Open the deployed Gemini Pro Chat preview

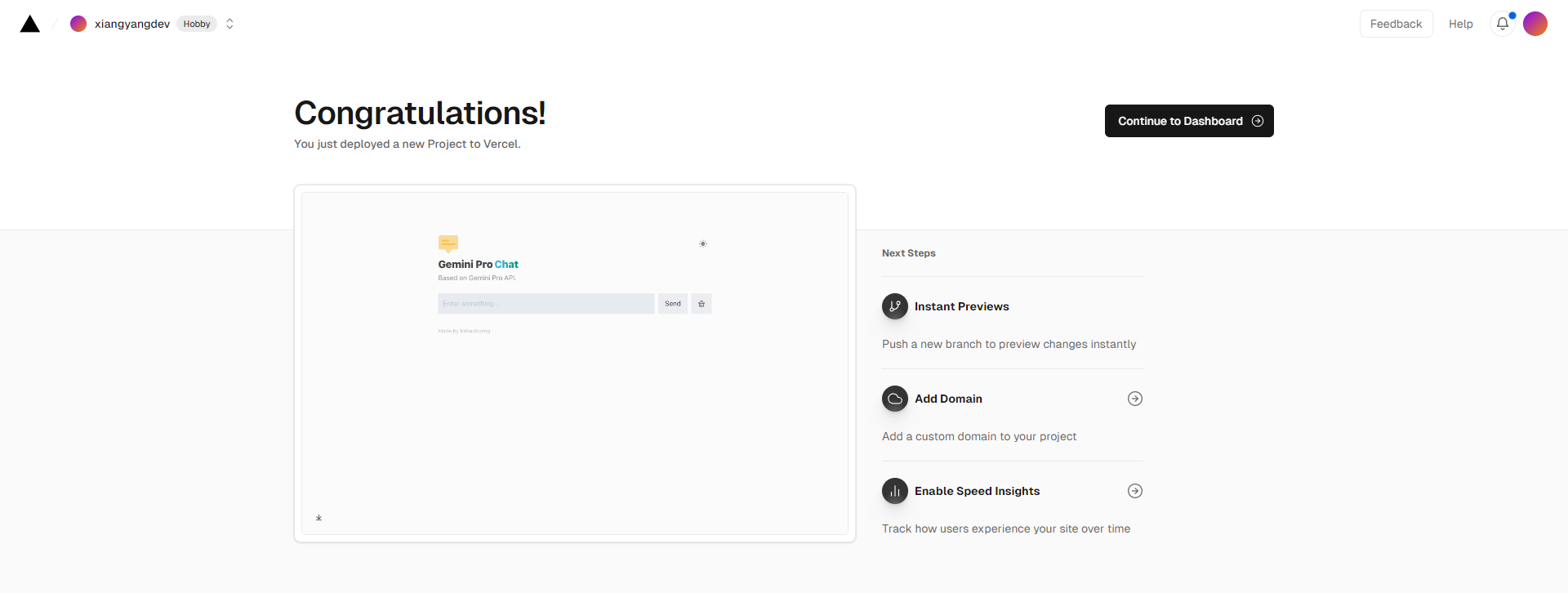[x=575, y=363]
